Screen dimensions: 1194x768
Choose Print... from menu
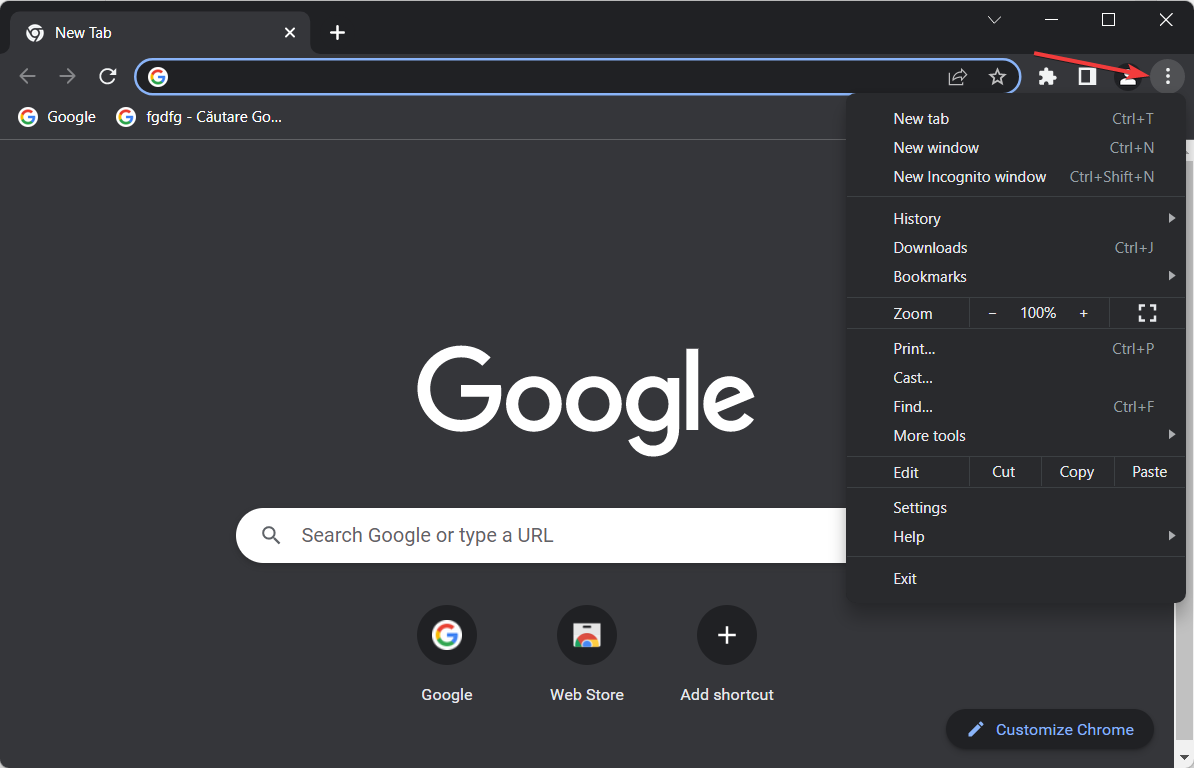[1016, 349]
